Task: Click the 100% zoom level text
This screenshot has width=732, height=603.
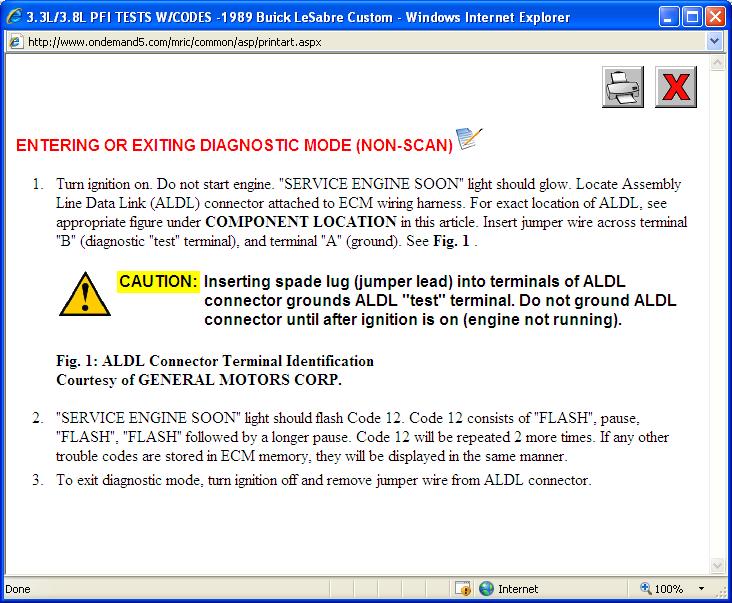Action: click(669, 589)
